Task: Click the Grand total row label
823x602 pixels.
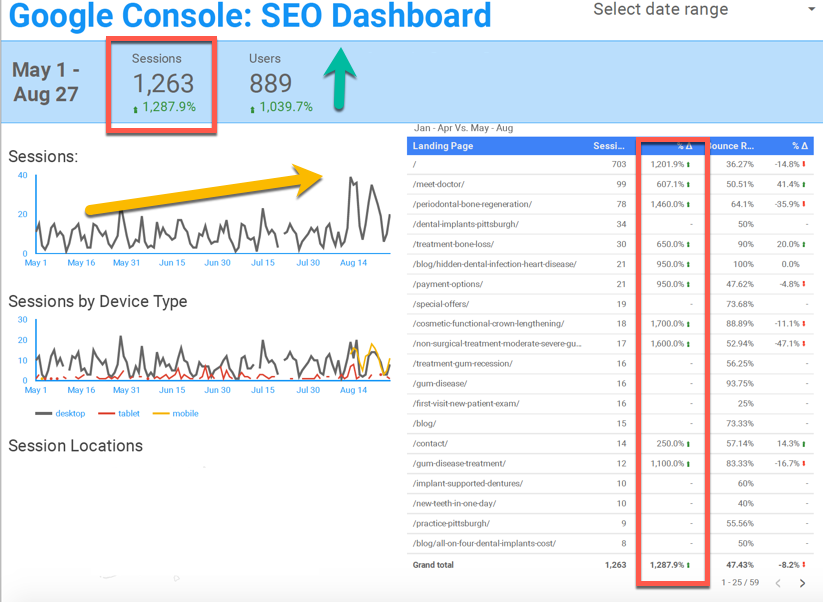Action: 433,565
